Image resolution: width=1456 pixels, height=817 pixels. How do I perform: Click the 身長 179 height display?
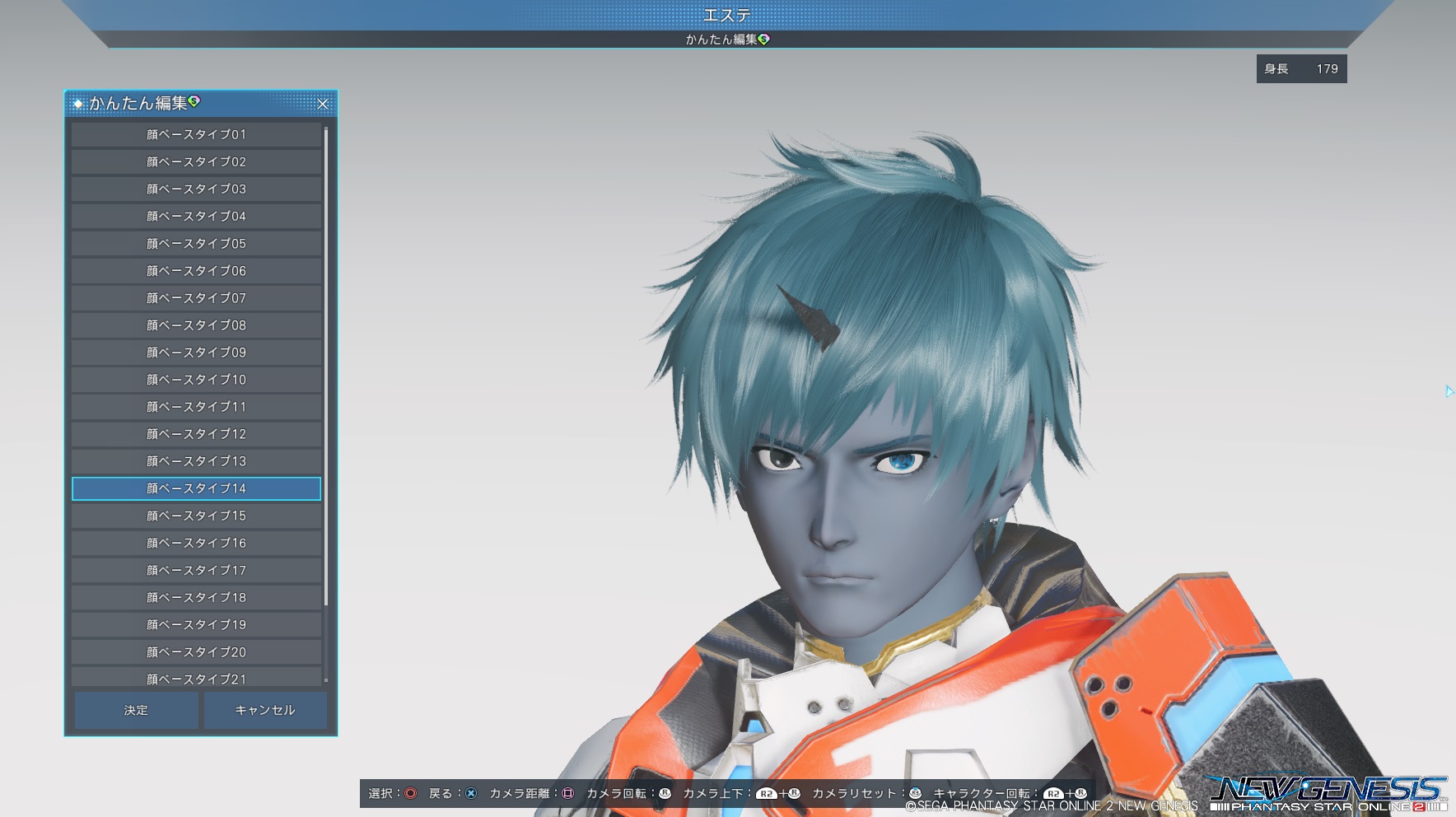tap(1301, 69)
